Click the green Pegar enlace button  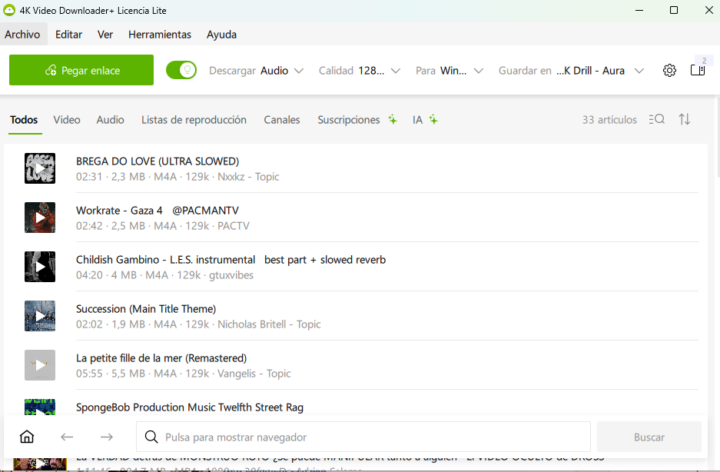(81, 70)
